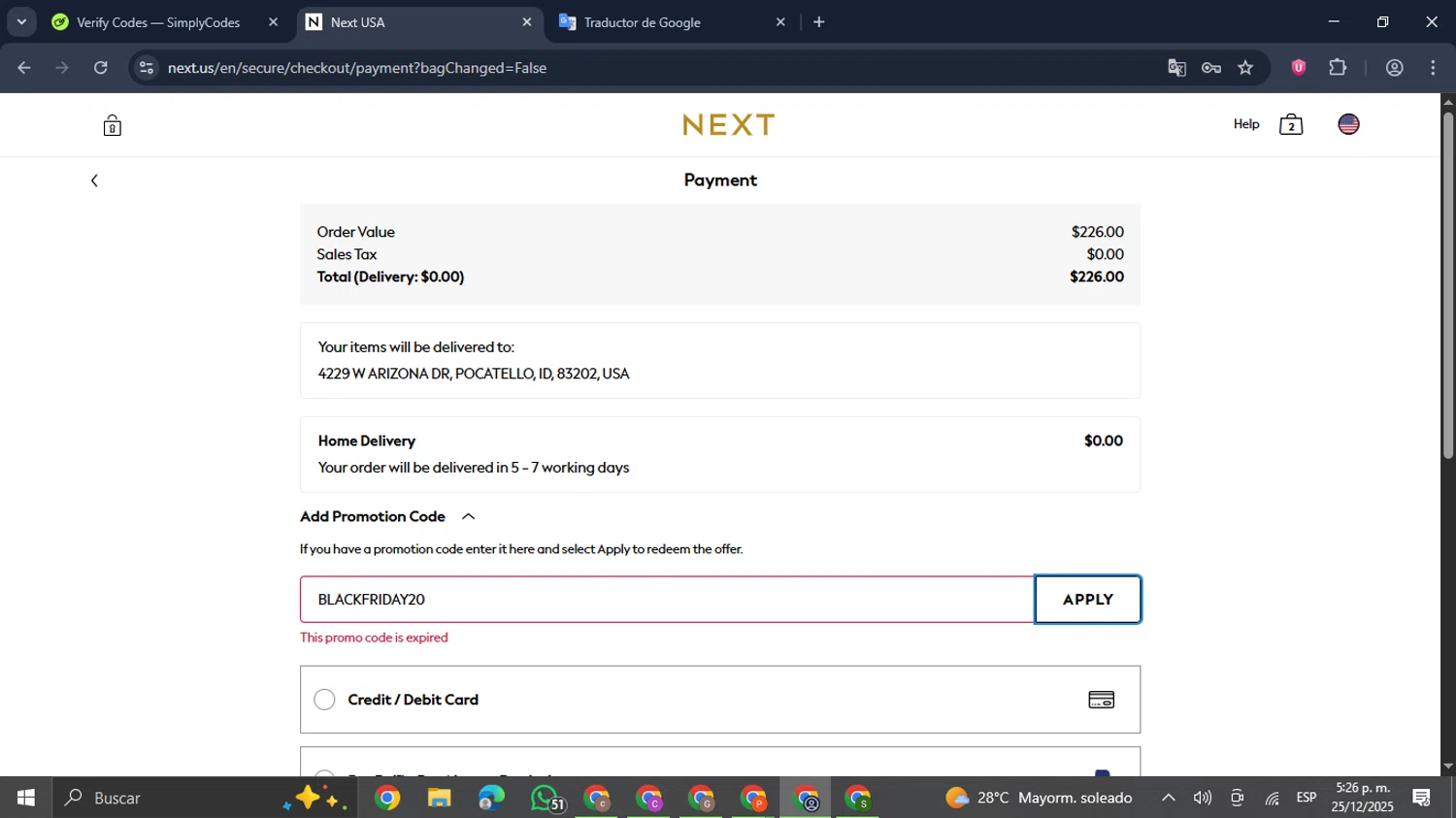This screenshot has height=818, width=1456.
Task: Open the Help link
Action: [1246, 124]
